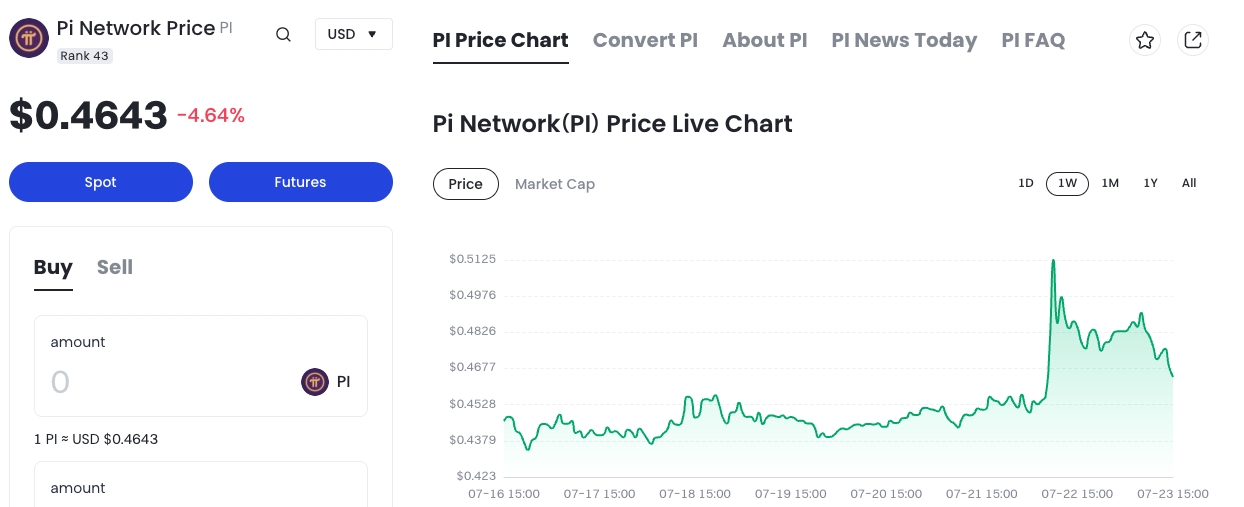Switch to the Convert PI tab
The width and height of the screenshot is (1244, 507).
pos(645,40)
